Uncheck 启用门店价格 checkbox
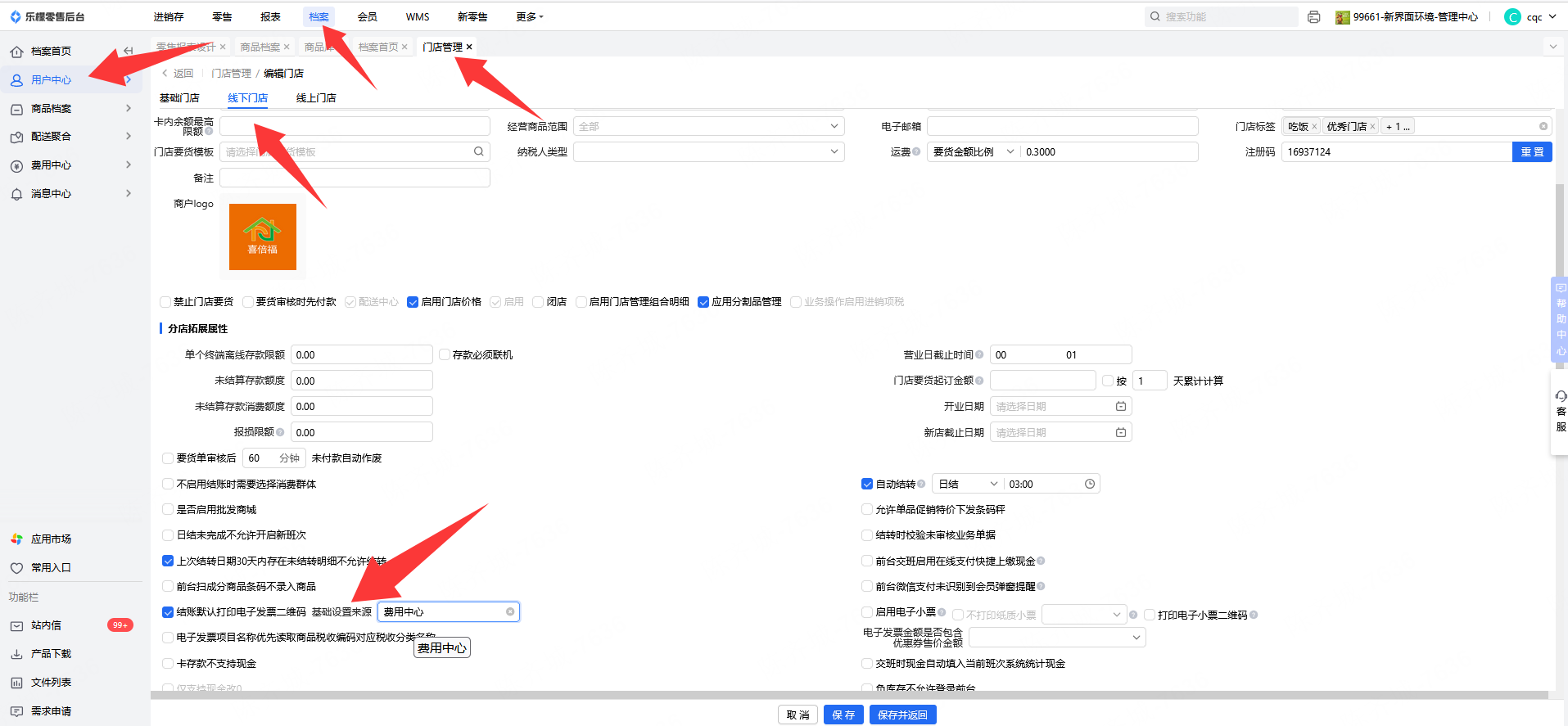 click(x=413, y=302)
